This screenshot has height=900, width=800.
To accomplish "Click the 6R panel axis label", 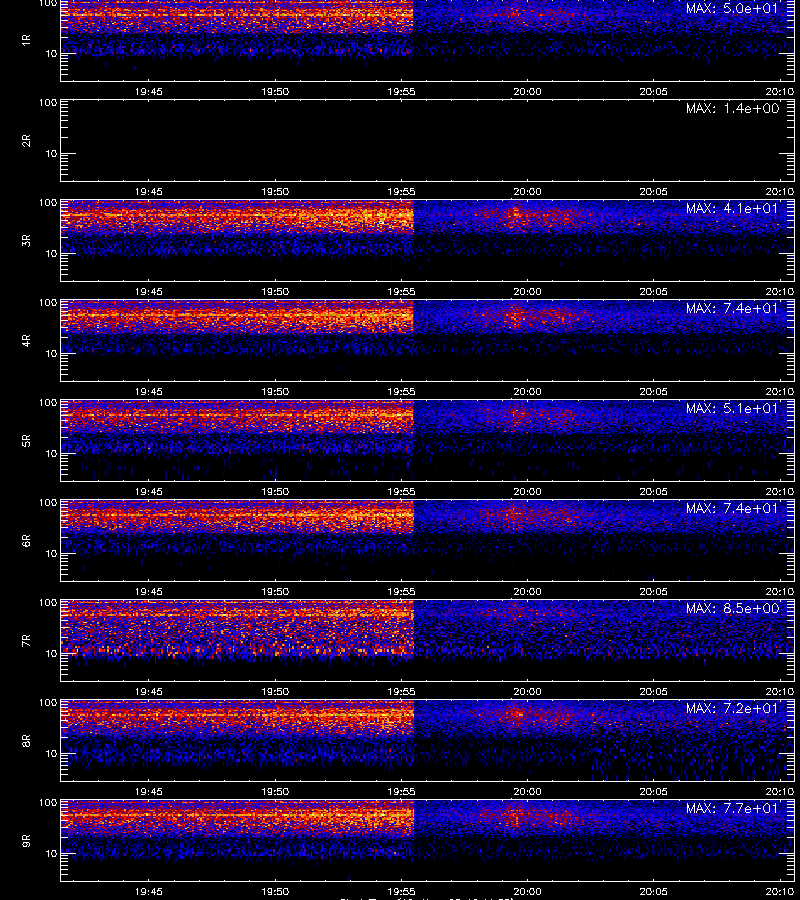I will 26,541.
